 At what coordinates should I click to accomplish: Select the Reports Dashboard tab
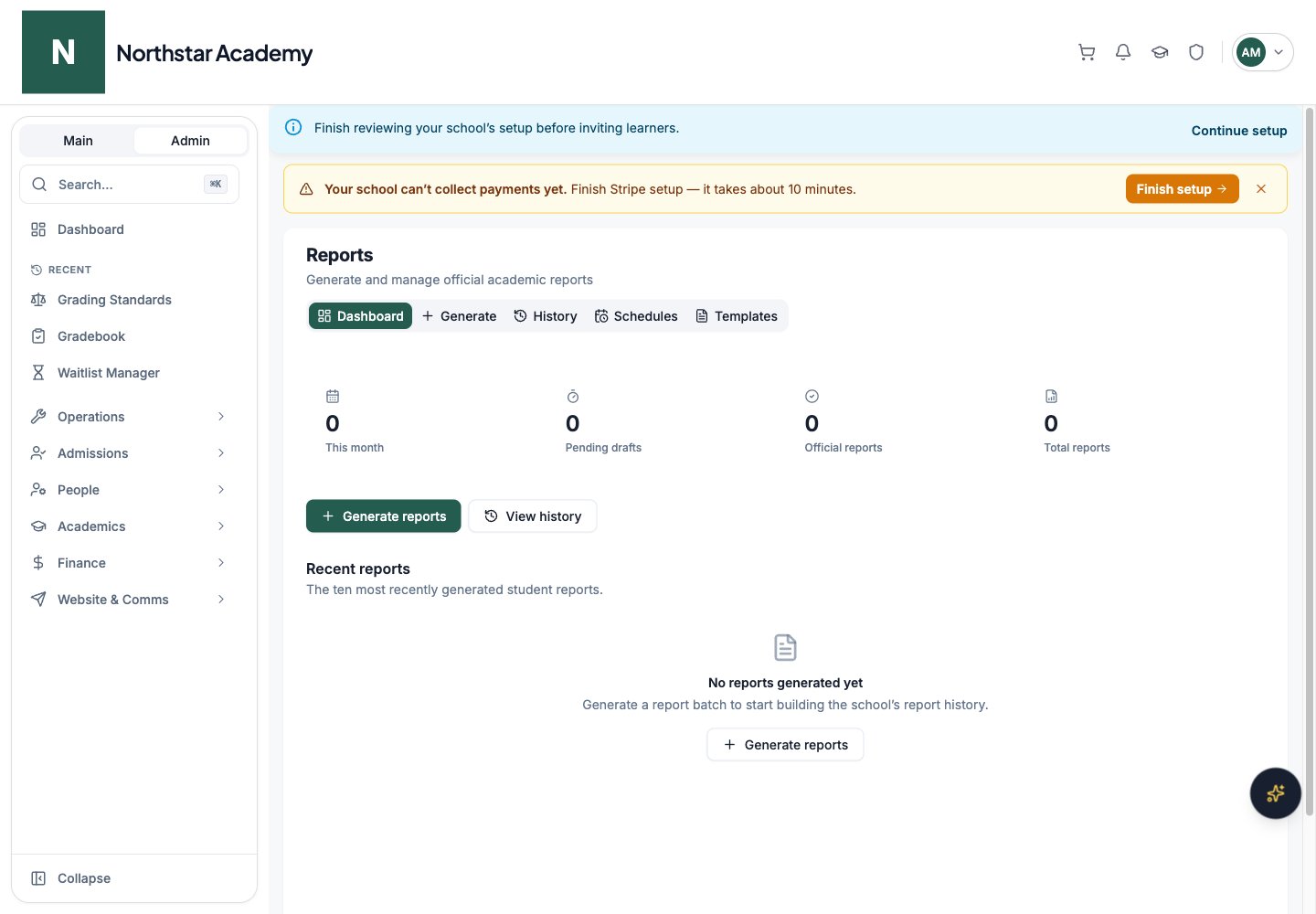pos(360,316)
